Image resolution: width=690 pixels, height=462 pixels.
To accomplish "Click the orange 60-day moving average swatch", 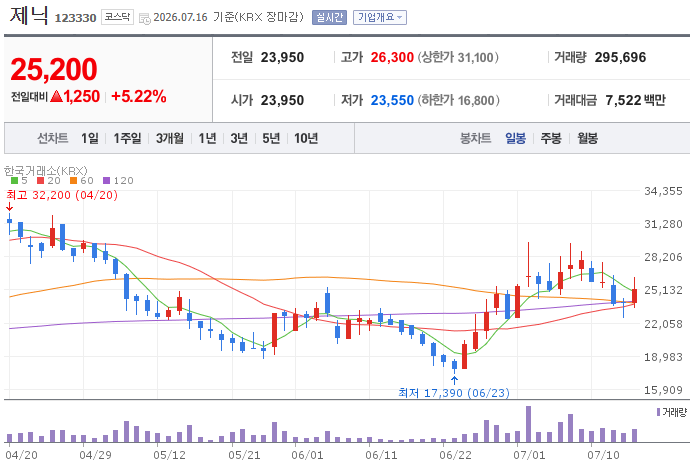I will click(x=73, y=180).
